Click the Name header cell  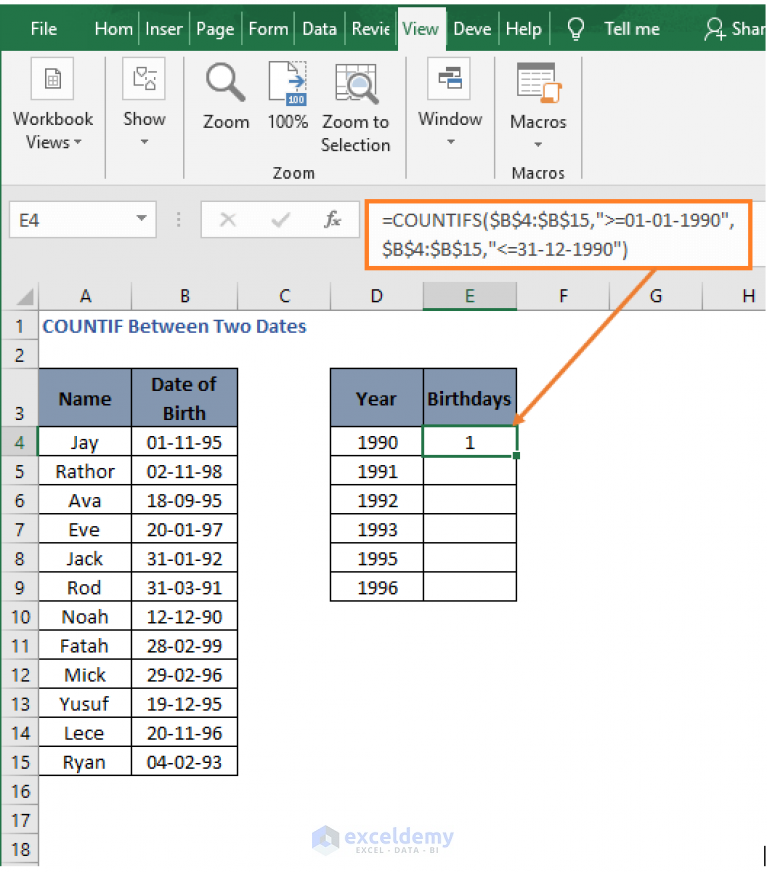pos(85,398)
